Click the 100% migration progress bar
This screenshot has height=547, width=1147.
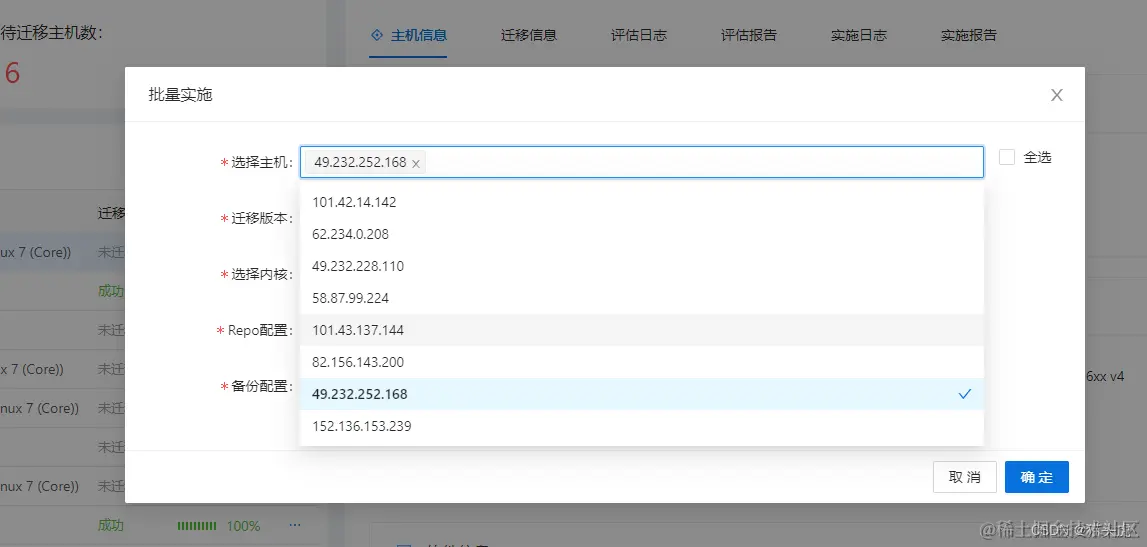[197, 526]
